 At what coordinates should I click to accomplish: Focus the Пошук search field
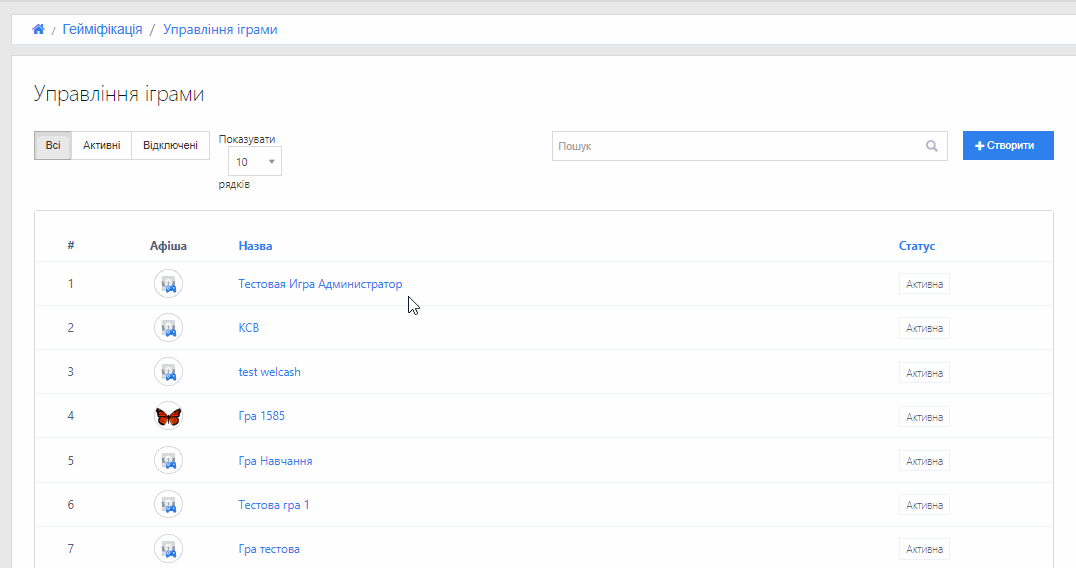point(738,146)
